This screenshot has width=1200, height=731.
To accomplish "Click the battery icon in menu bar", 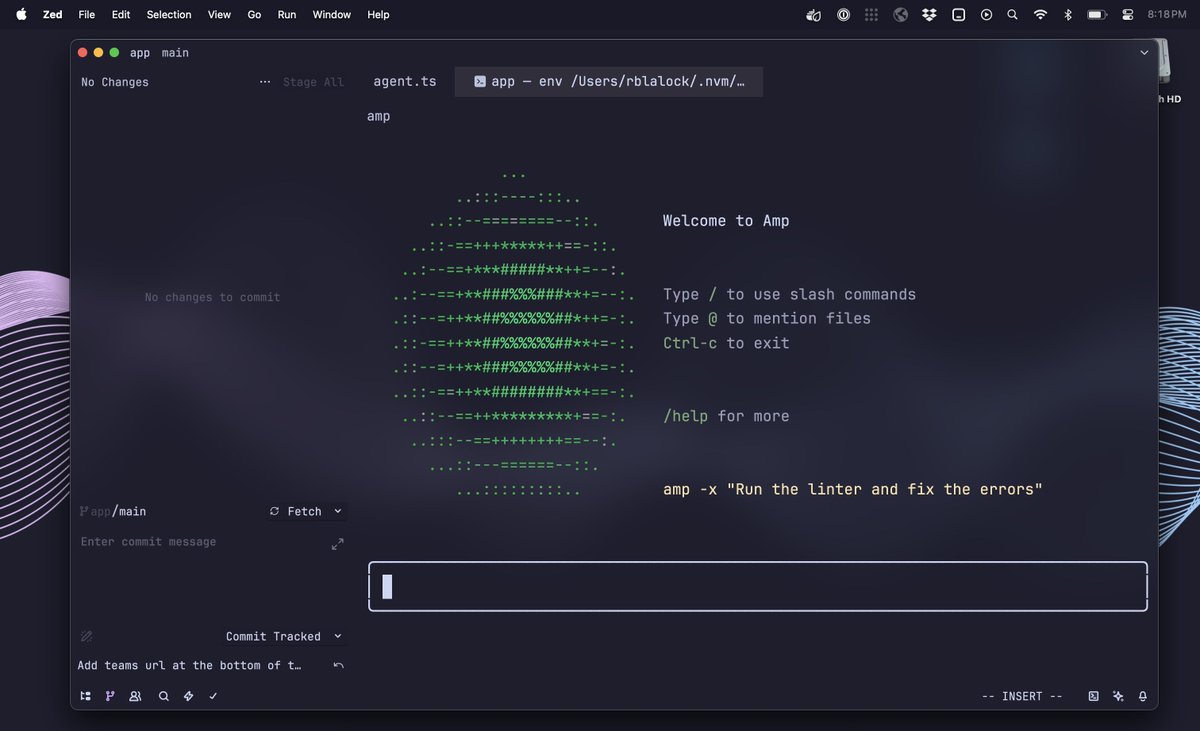I will 1096,15.
